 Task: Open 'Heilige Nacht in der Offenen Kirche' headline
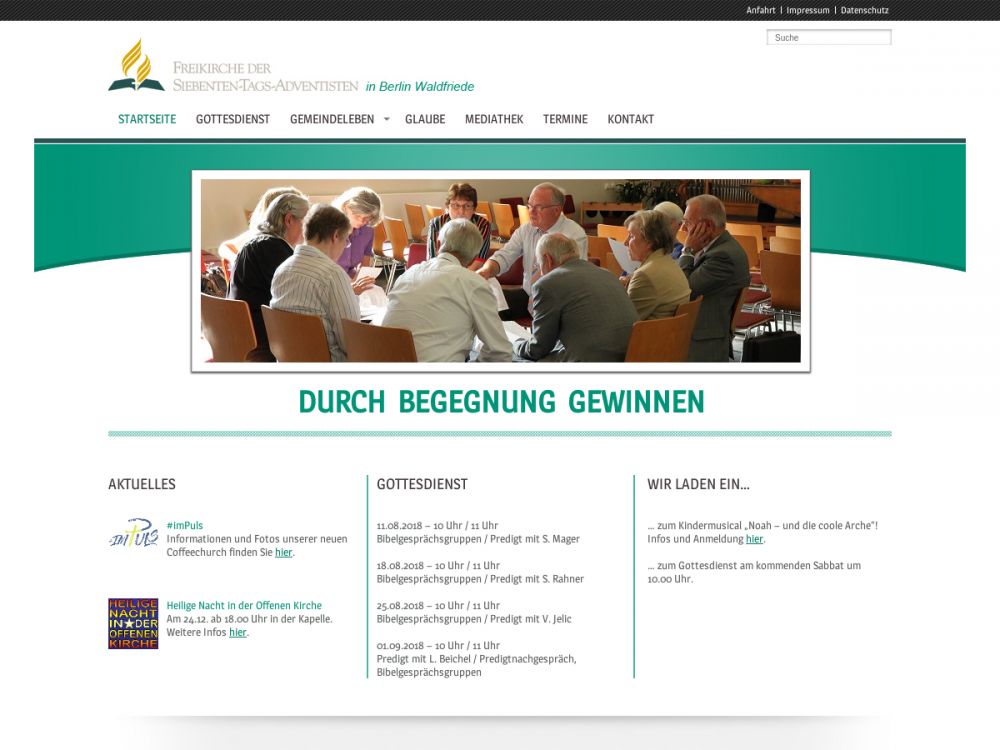(244, 606)
